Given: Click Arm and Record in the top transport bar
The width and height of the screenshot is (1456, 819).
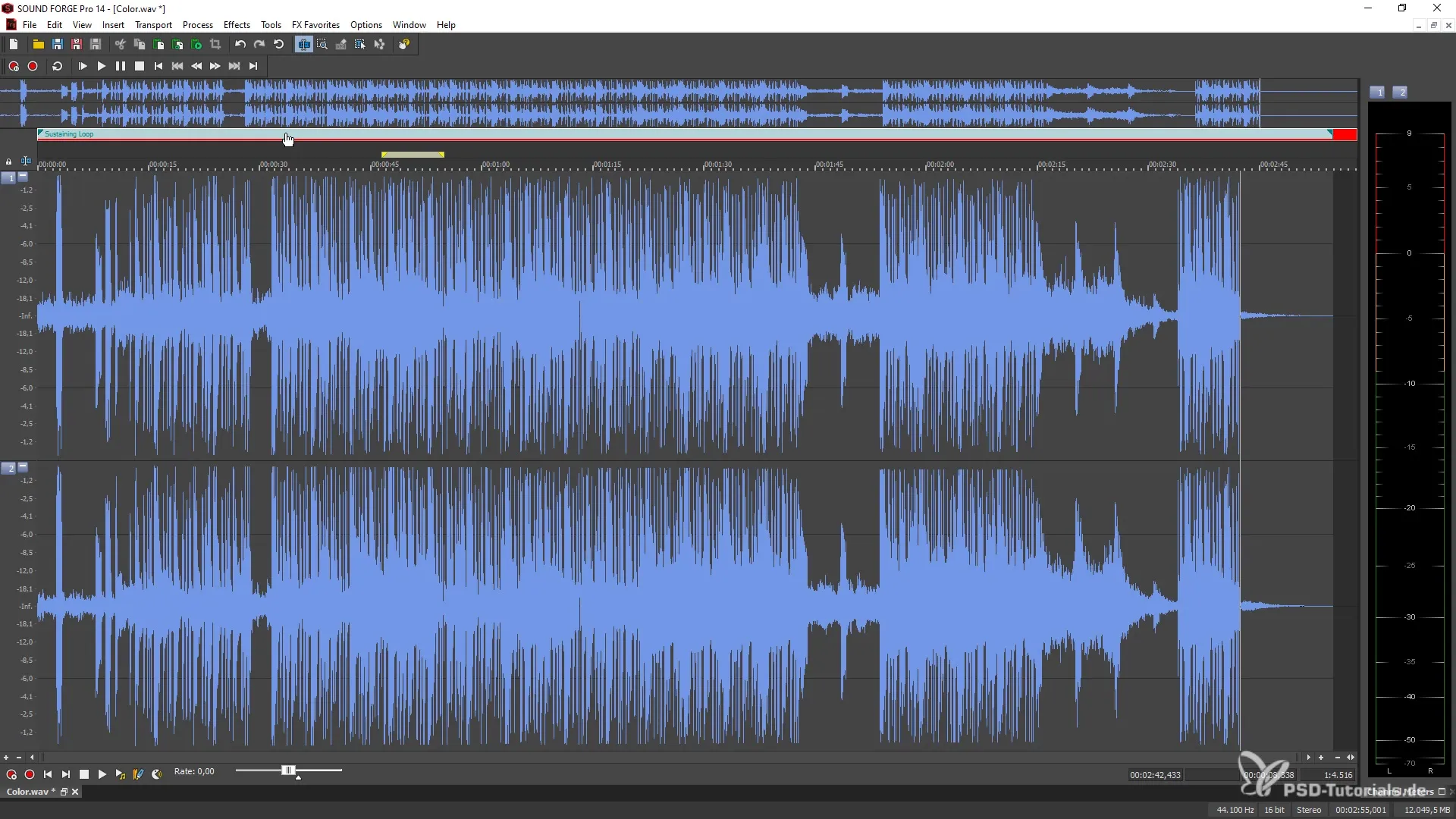Looking at the screenshot, I should [x=14, y=66].
